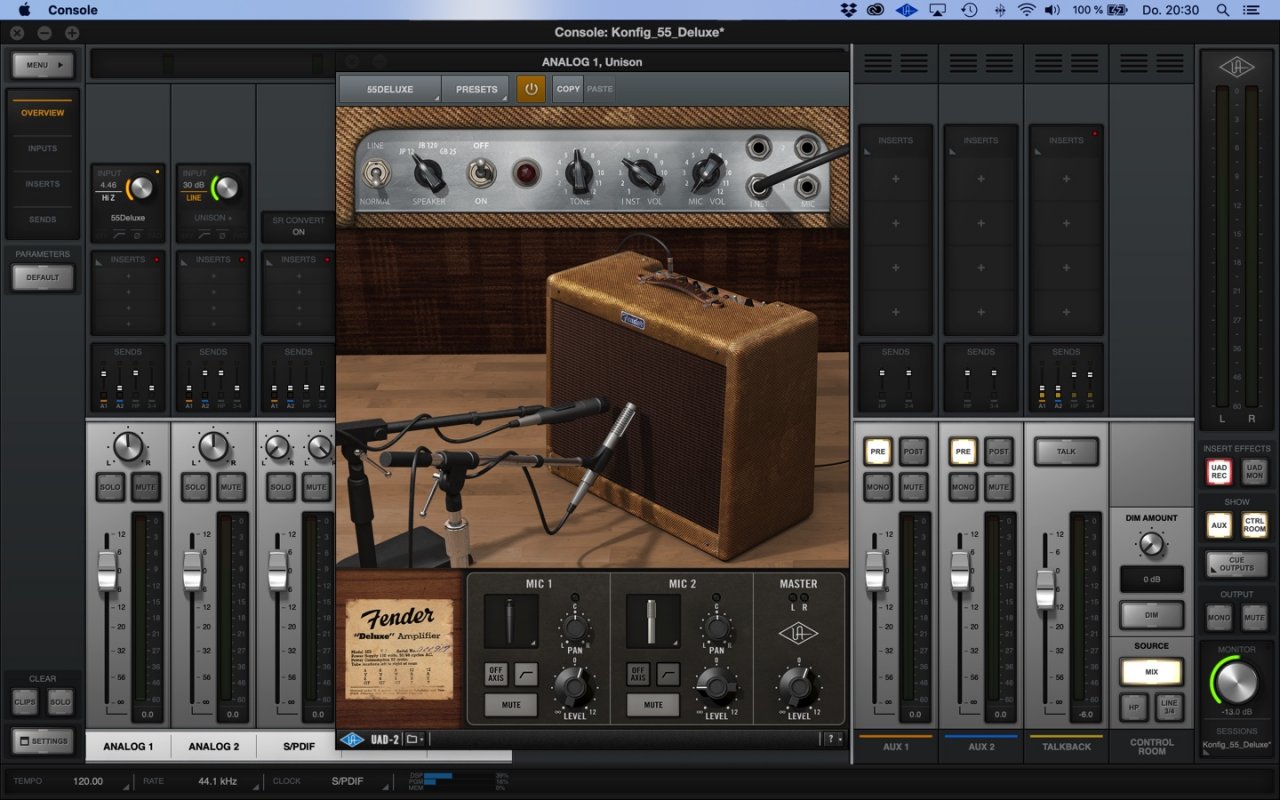
Task: Switch to the INPUTS view
Action: pos(43,149)
